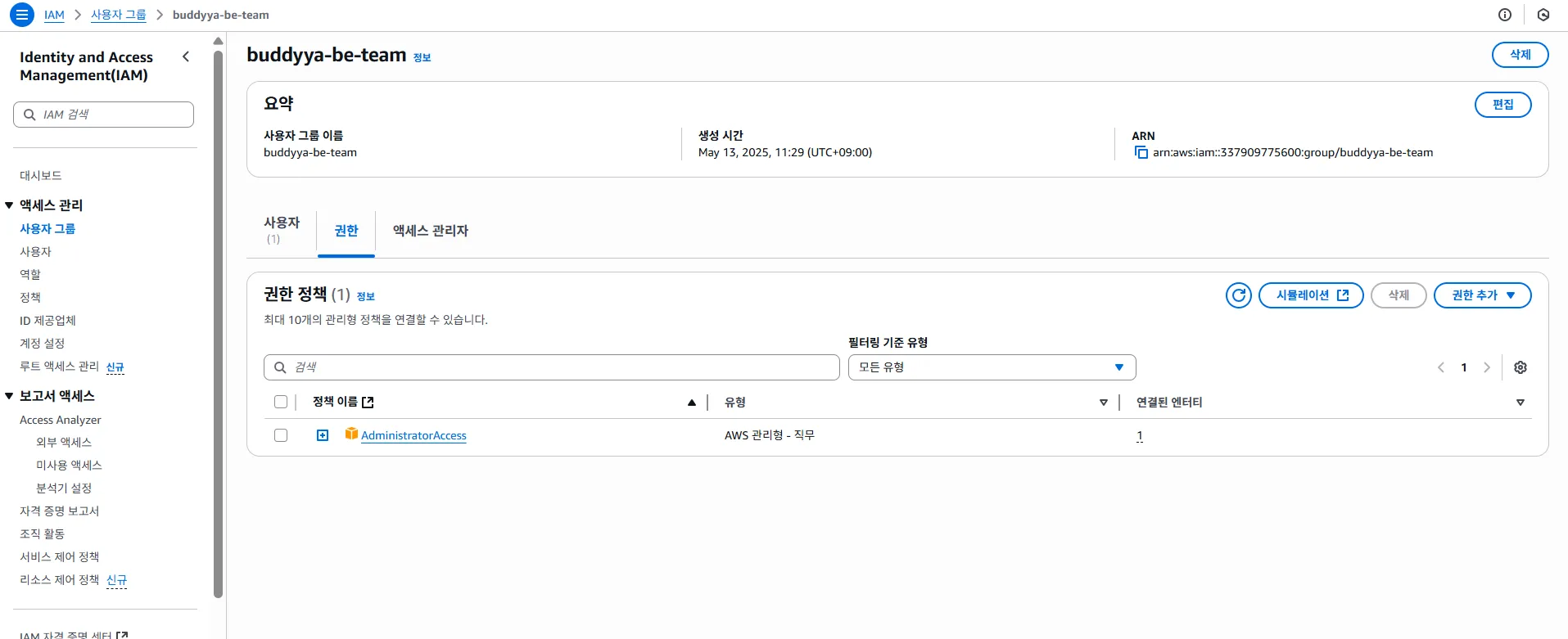This screenshot has width=1568, height=639.
Task: Open 리소스 제어 정책 in the sidebar
Action: (x=59, y=580)
